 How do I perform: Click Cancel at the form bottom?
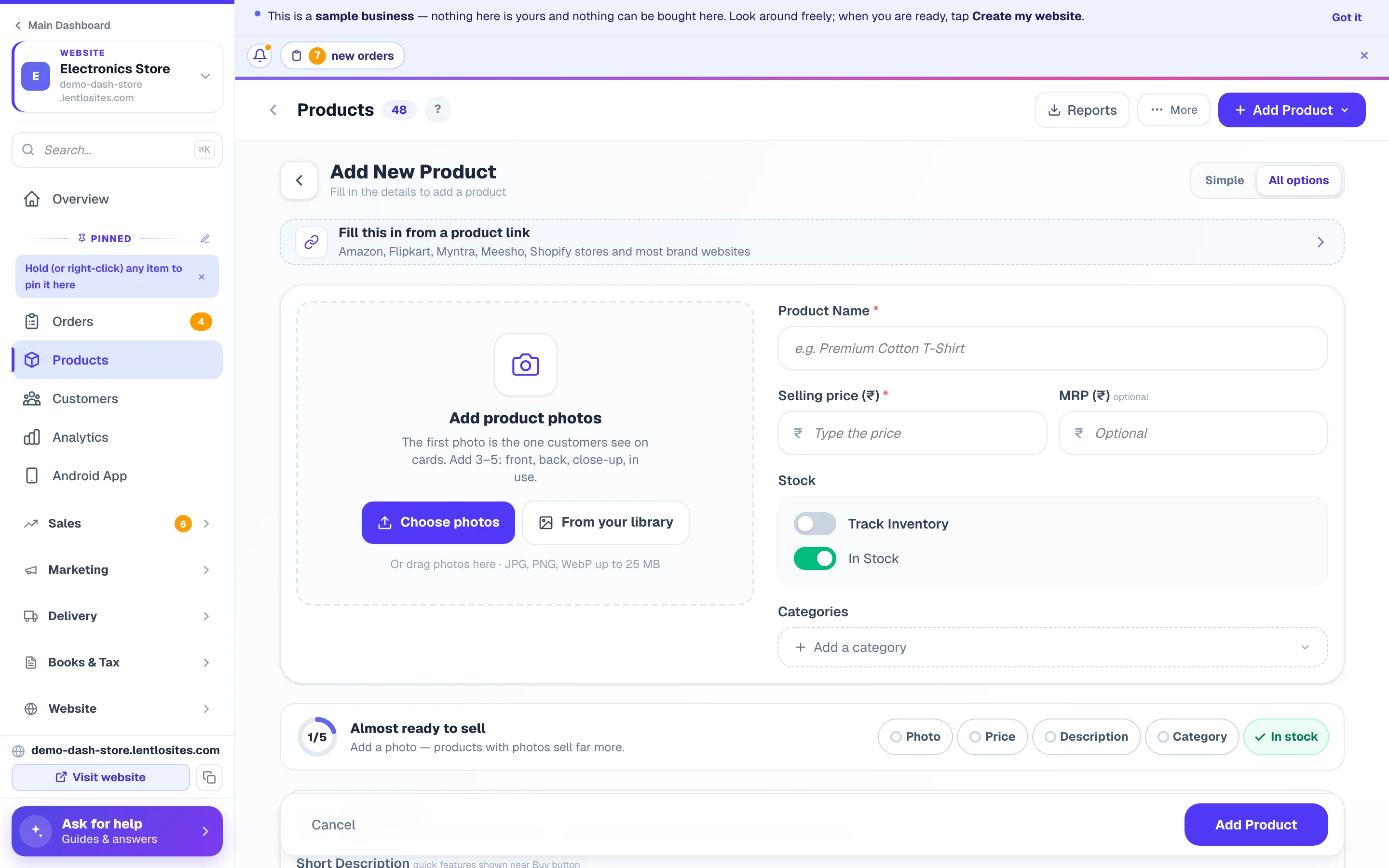(333, 825)
